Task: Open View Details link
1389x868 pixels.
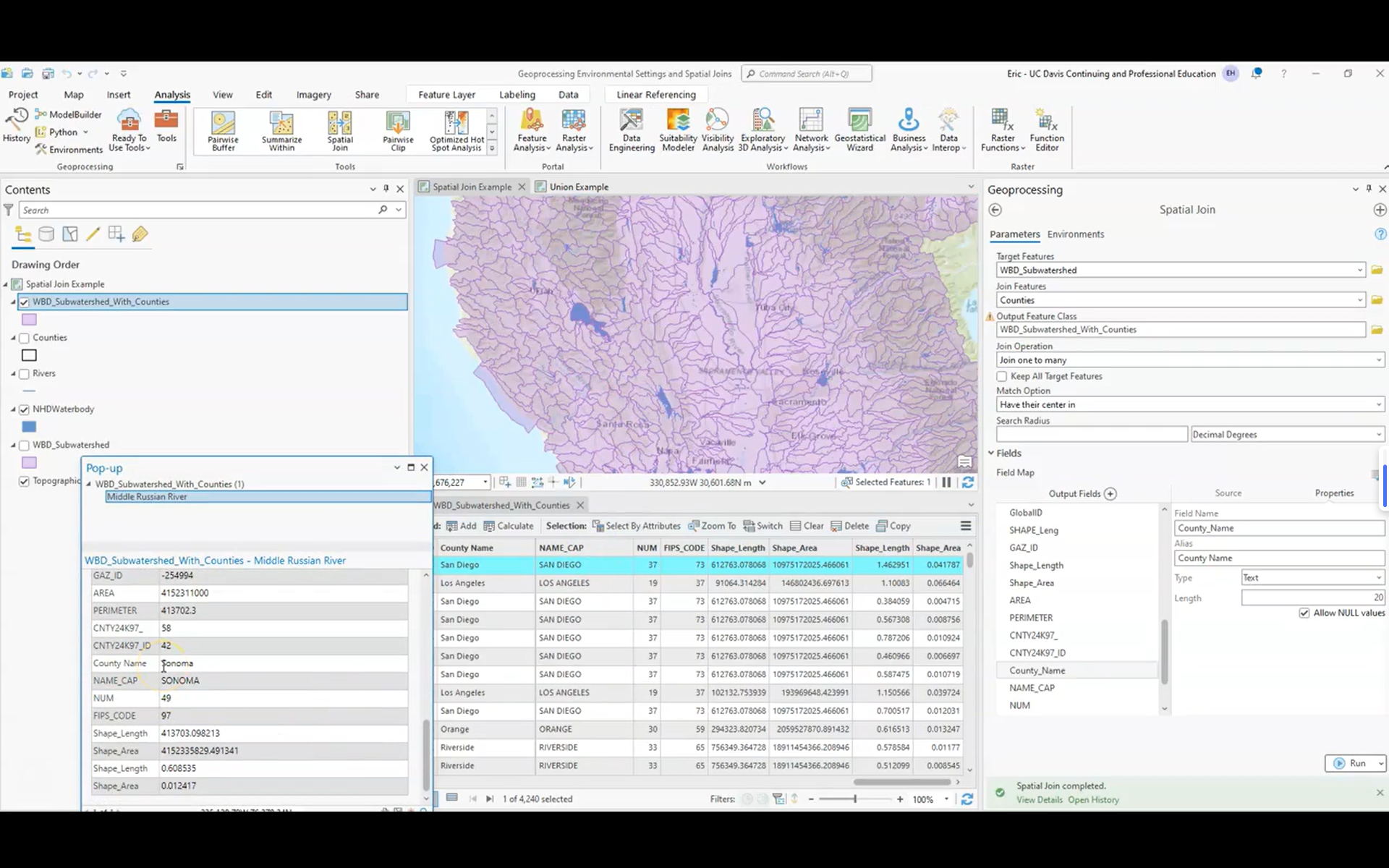Action: tap(1039, 800)
